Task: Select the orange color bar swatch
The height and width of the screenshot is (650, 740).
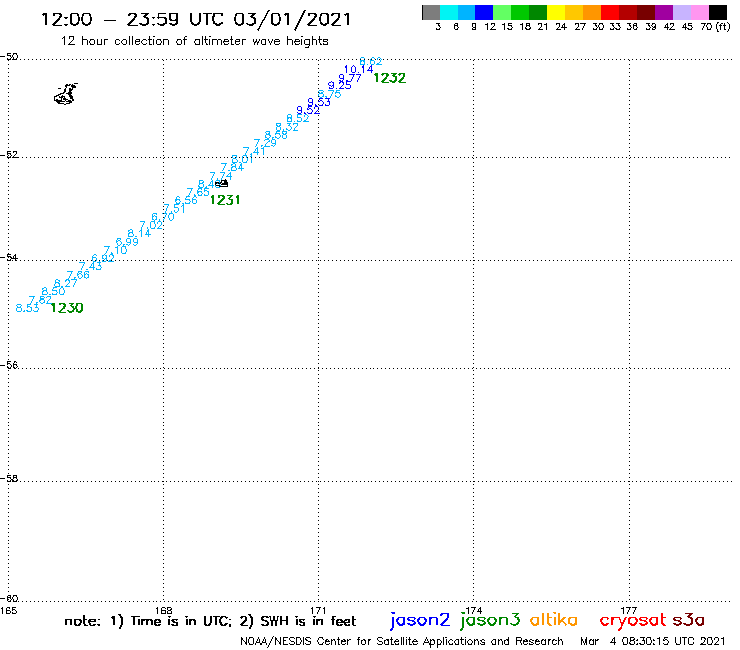Action: pos(592,12)
